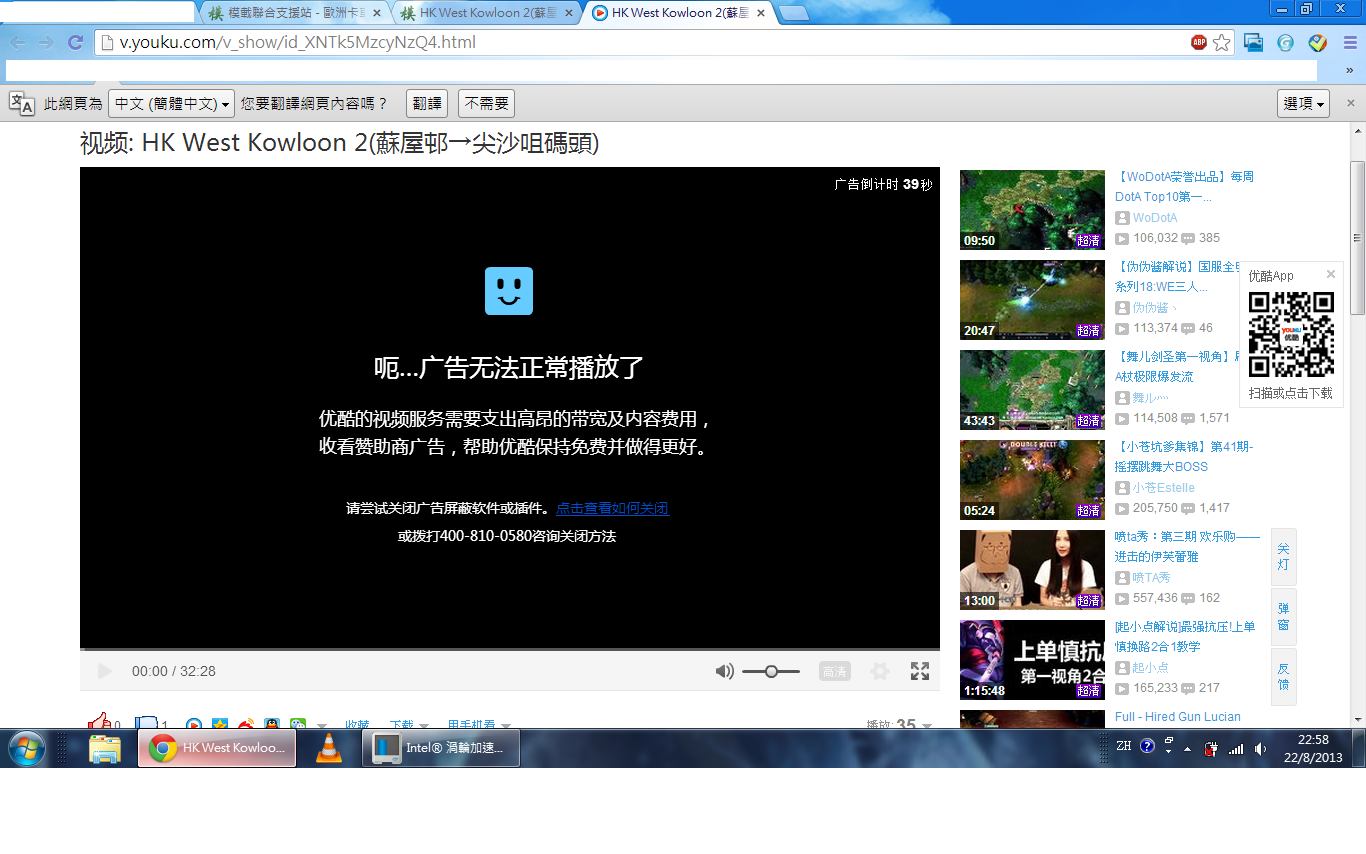Click the 弹窗 pop-out window button
Image resolution: width=1366 pixels, height=854 pixels.
coord(1283,616)
